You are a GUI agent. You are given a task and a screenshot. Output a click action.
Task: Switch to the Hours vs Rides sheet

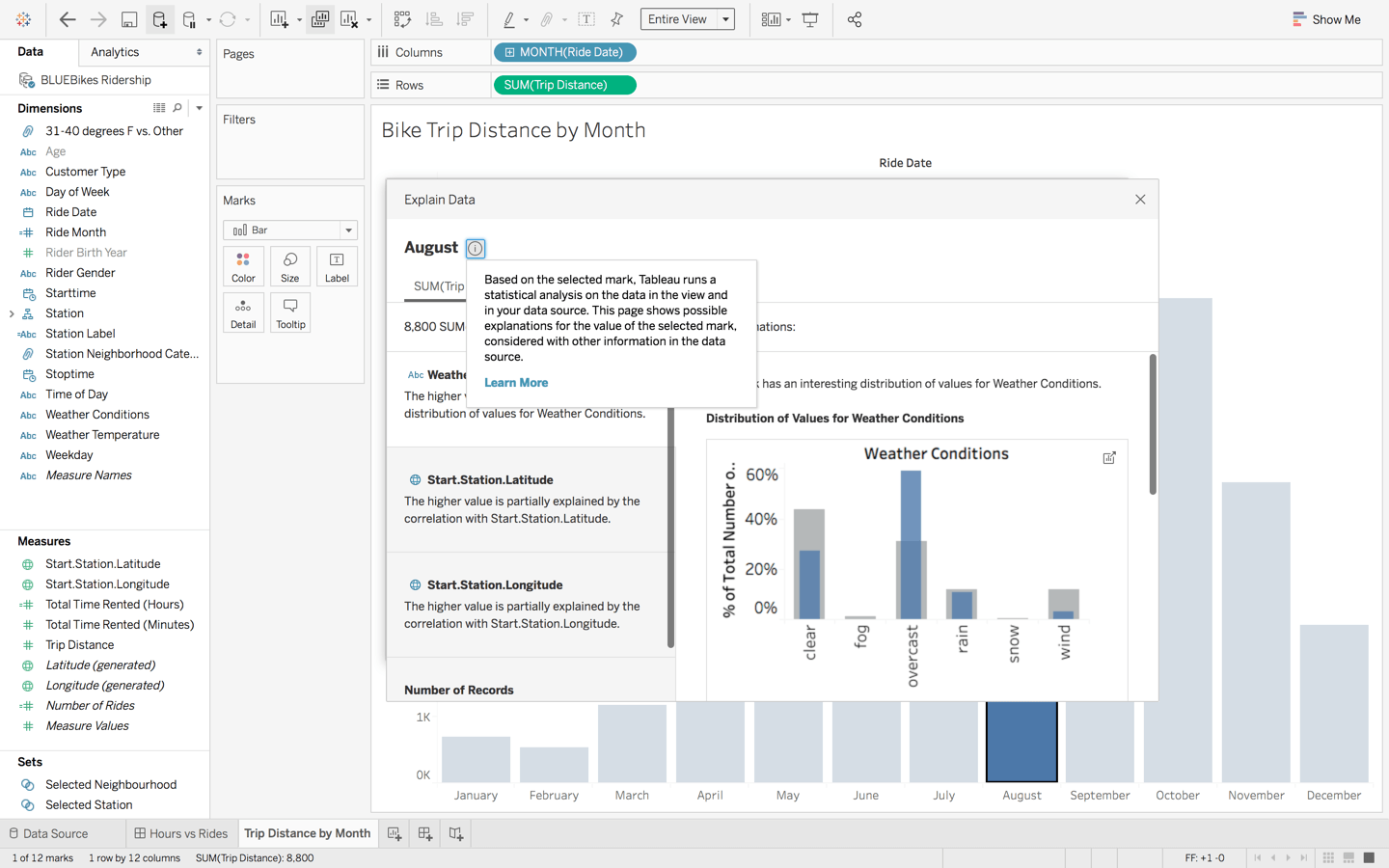181,833
